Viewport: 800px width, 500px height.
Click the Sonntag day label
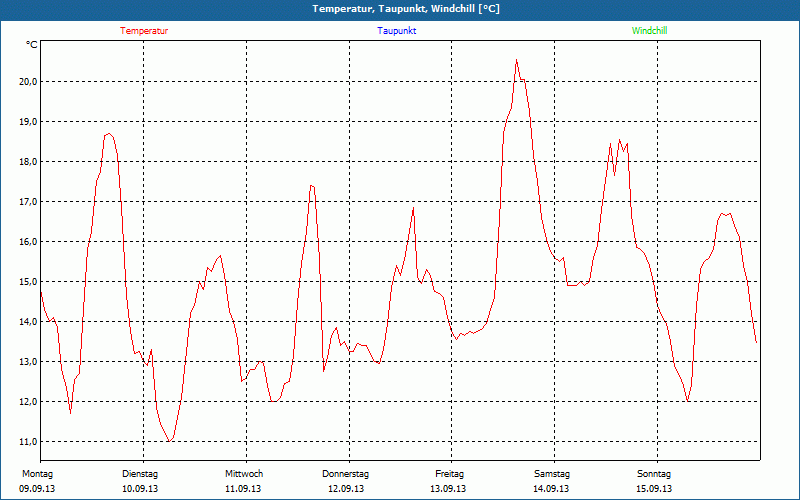click(654, 474)
